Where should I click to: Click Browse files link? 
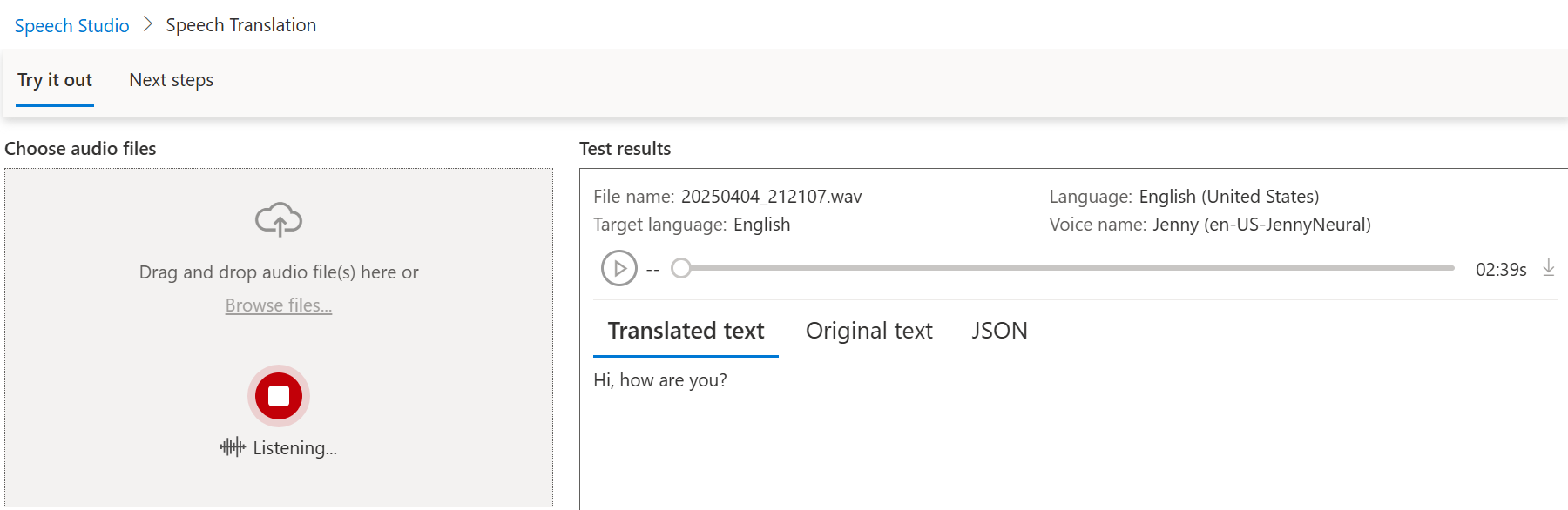tap(279, 305)
